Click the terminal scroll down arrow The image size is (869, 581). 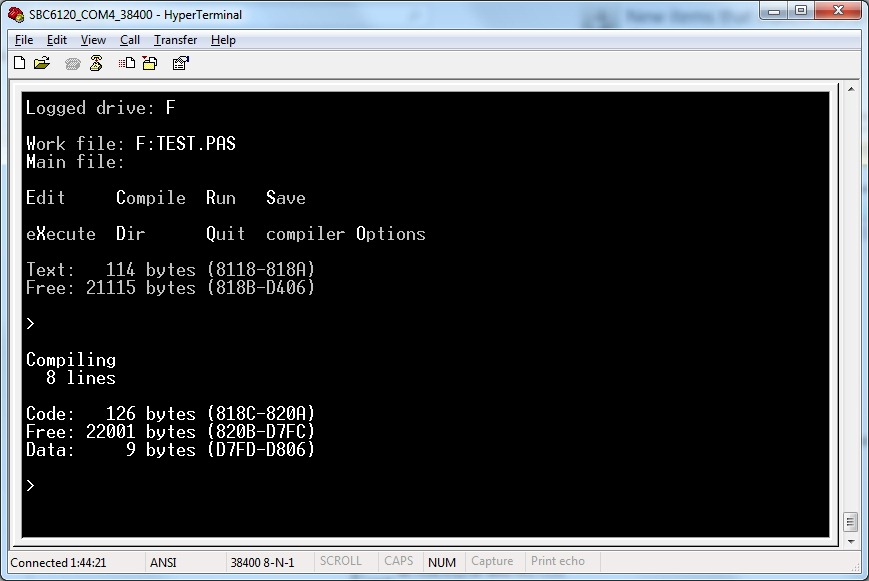coord(850,541)
